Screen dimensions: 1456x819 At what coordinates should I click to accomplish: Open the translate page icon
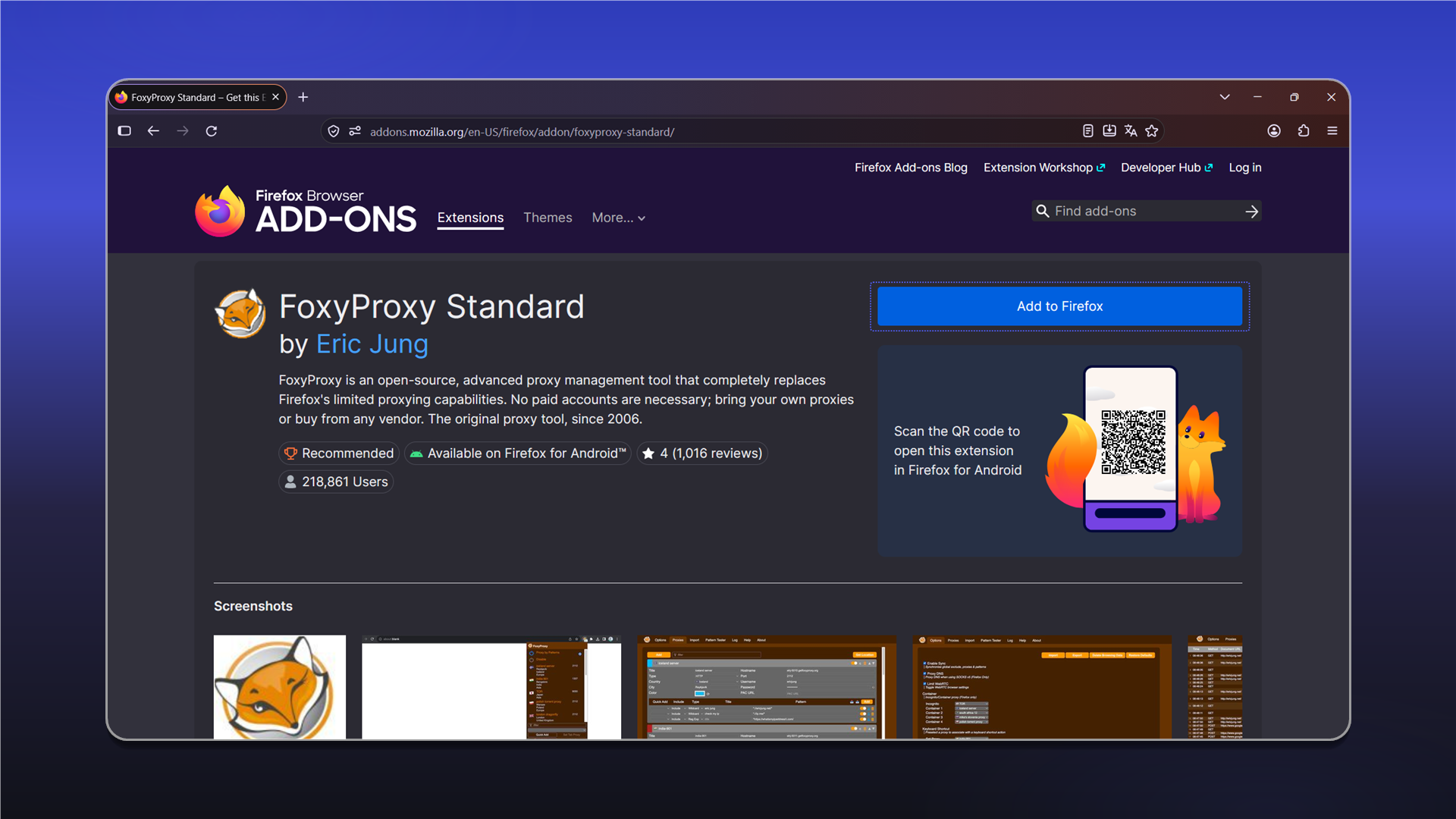click(1131, 131)
